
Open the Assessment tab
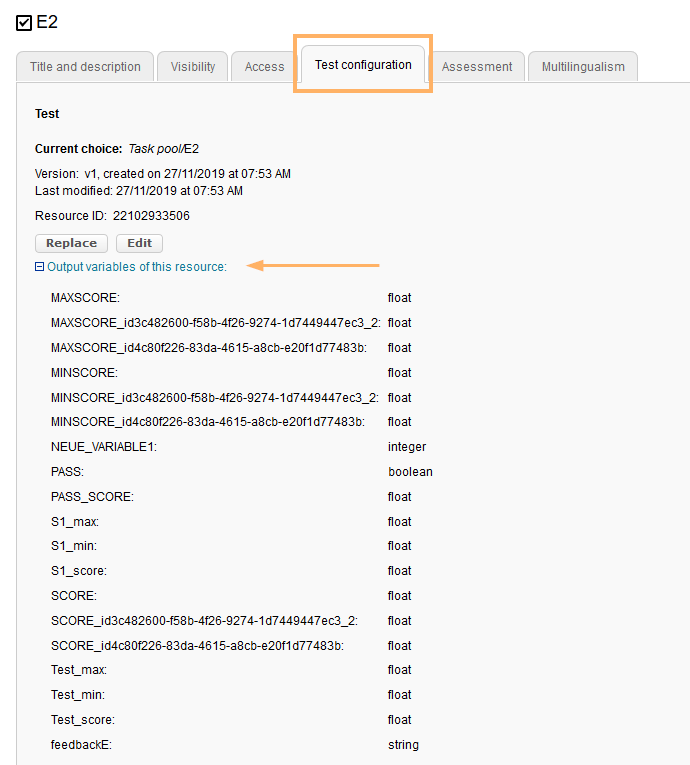[477, 67]
